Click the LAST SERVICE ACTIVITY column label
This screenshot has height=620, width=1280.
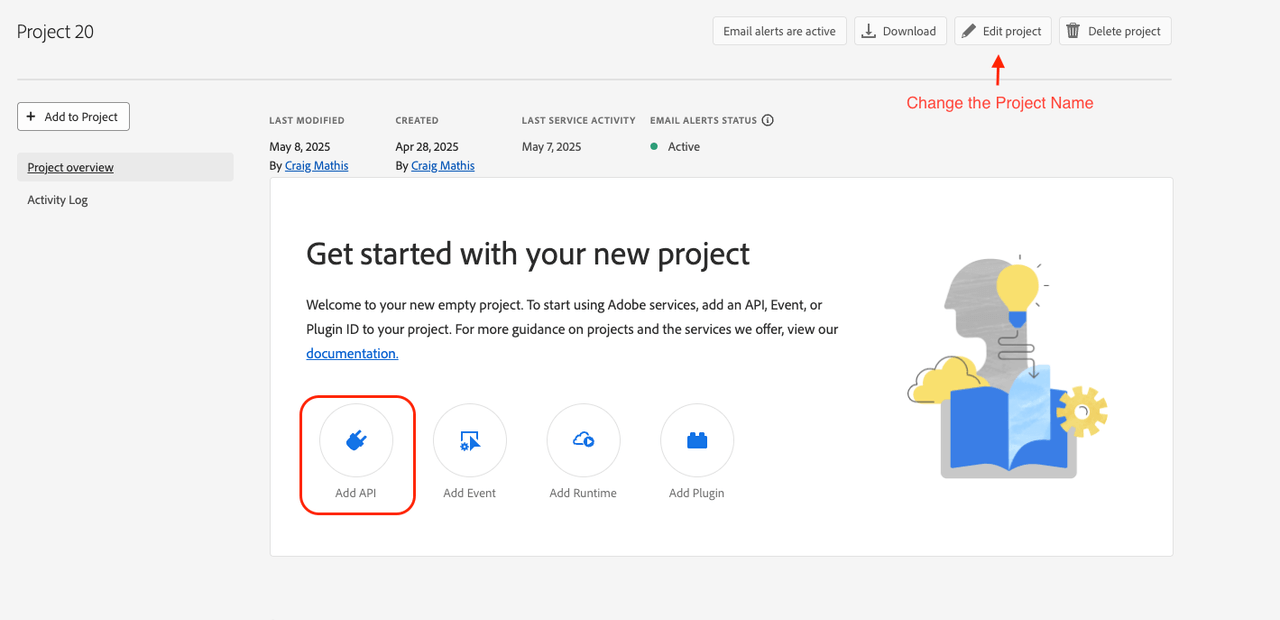coord(579,120)
